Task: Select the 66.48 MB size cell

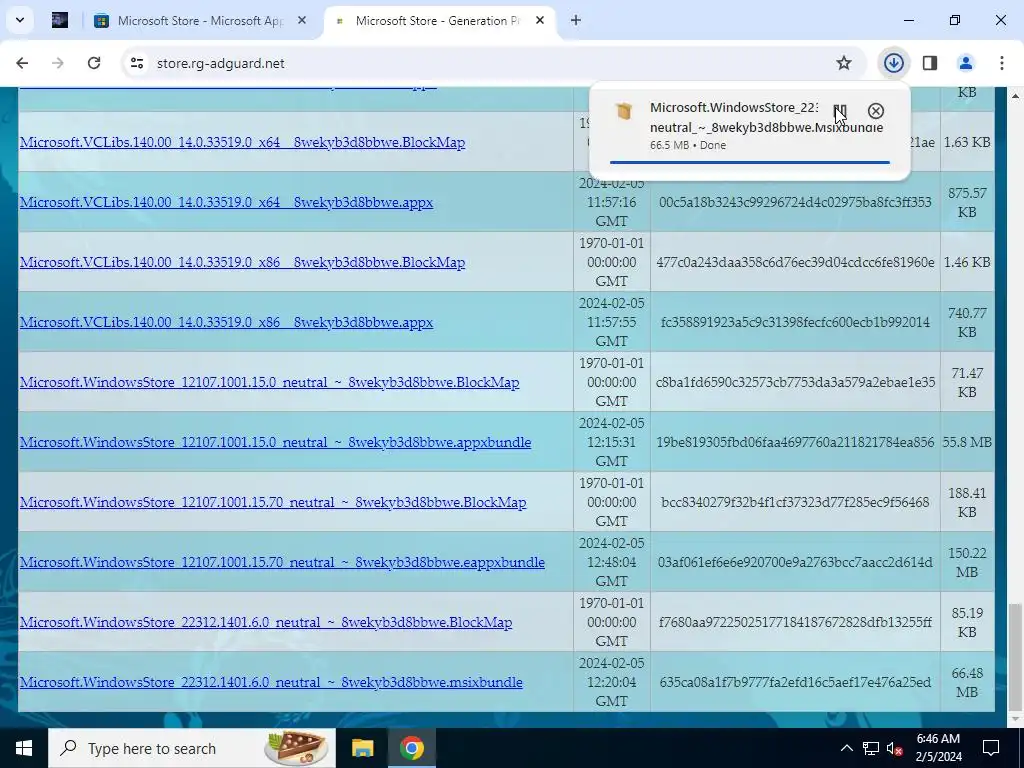Action: [x=967, y=682]
